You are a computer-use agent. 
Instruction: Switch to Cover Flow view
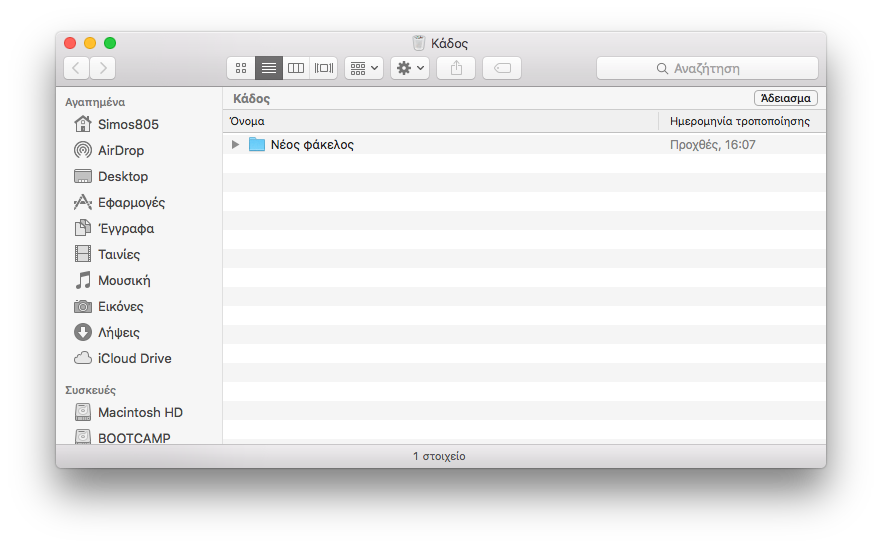(x=323, y=68)
